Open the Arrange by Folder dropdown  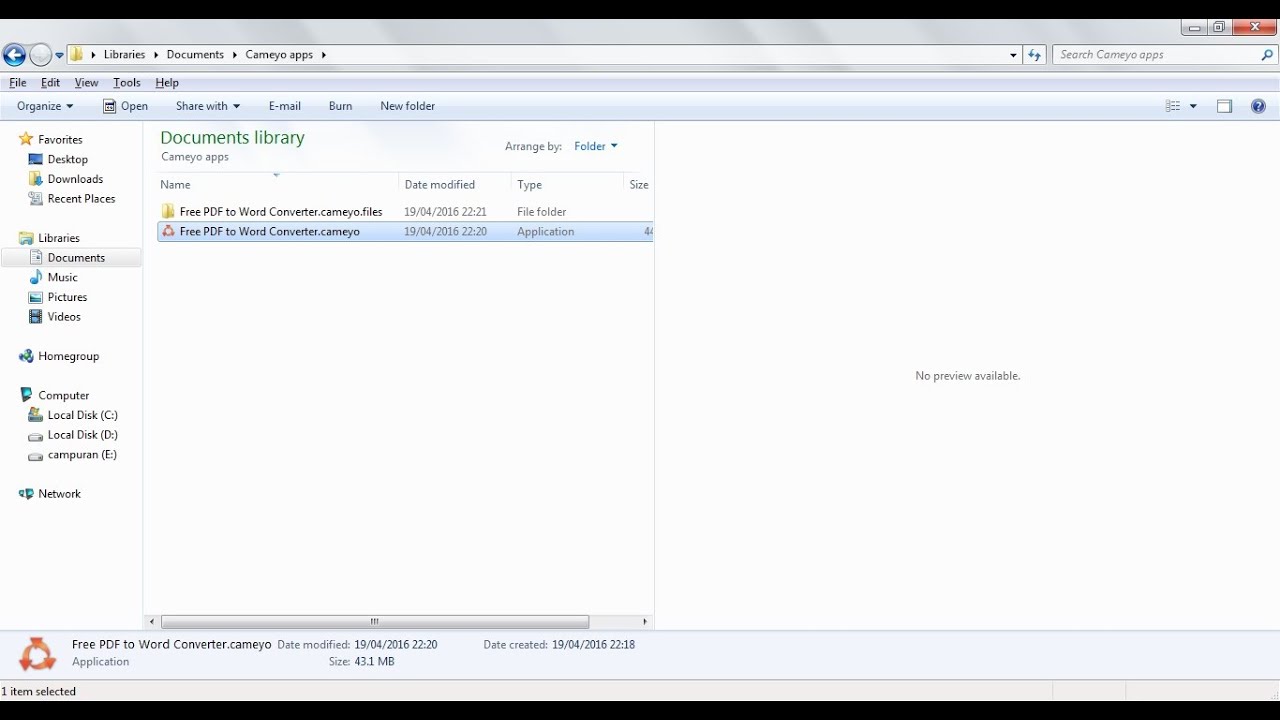[x=596, y=146]
